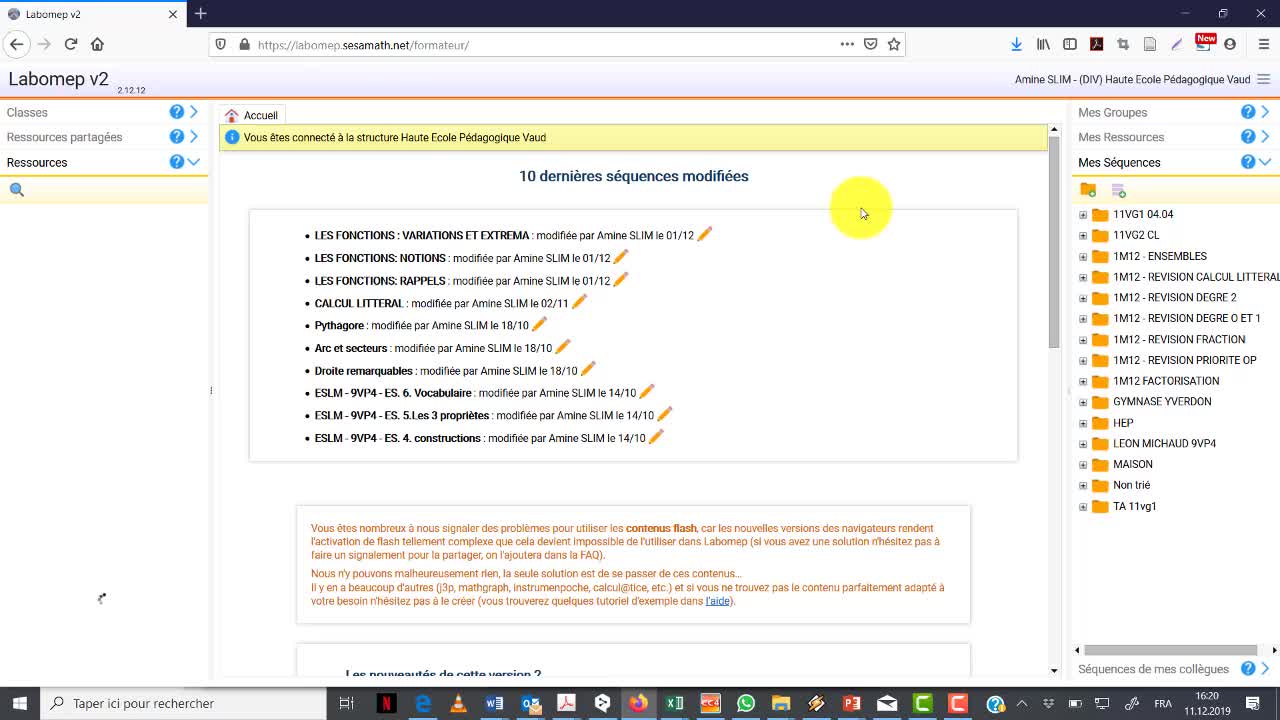Expand the 11VG1 04.04 folder
1280x720 pixels.
click(x=1083, y=215)
